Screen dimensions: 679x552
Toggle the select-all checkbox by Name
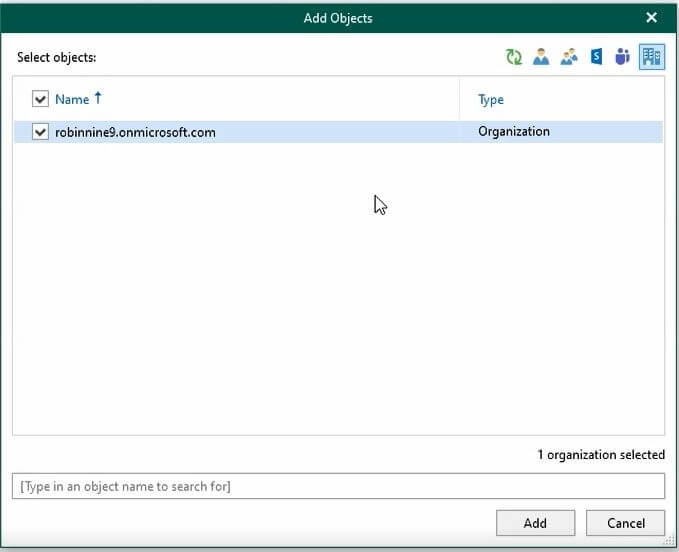pos(40,99)
